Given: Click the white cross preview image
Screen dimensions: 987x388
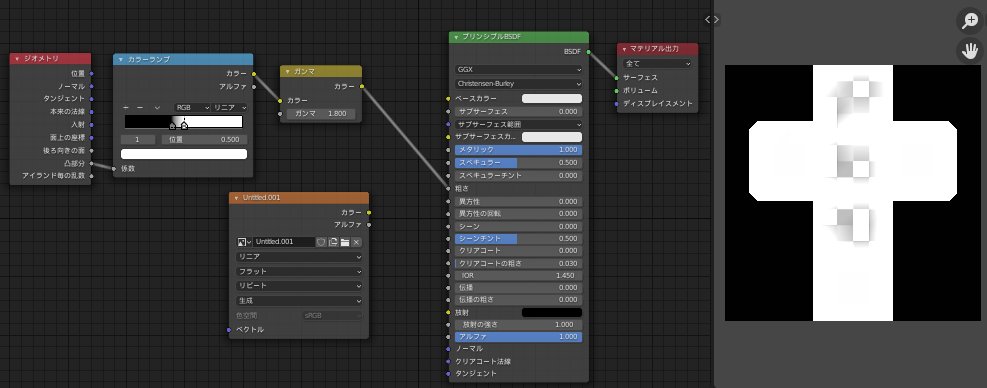Looking at the screenshot, I should tap(853, 193).
